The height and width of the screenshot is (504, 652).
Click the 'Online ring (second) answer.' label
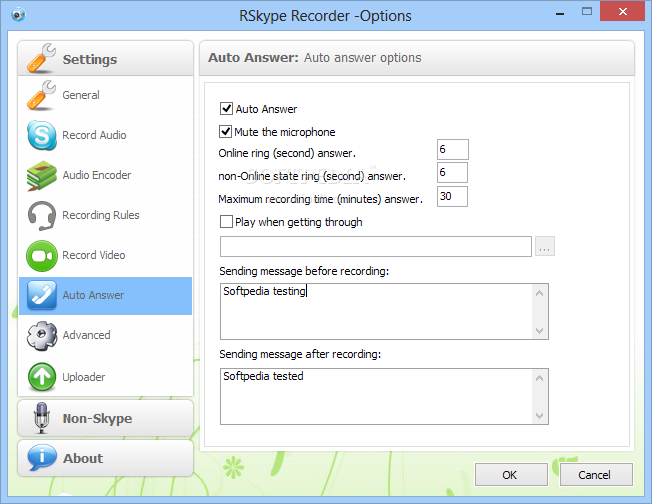(287, 153)
